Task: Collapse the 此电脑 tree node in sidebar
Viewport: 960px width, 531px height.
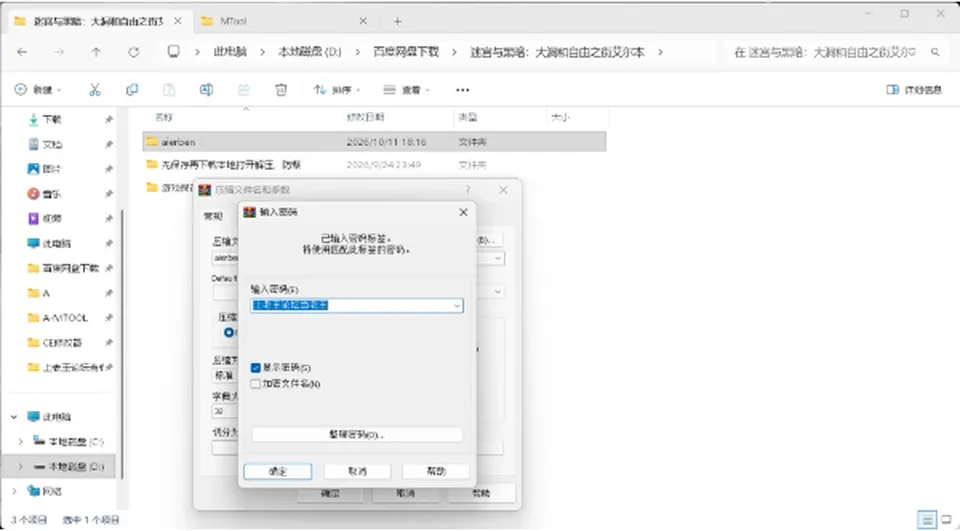Action: [x=14, y=417]
